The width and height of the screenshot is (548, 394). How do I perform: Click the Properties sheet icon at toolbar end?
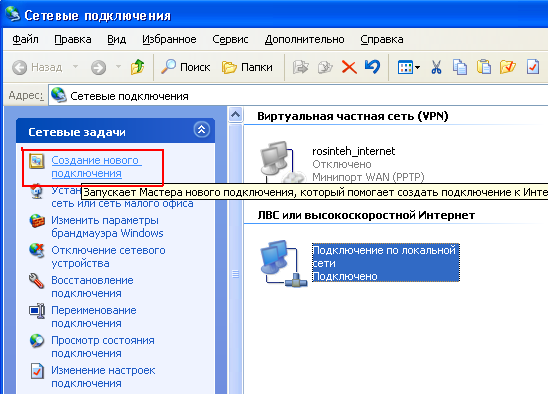[532, 67]
